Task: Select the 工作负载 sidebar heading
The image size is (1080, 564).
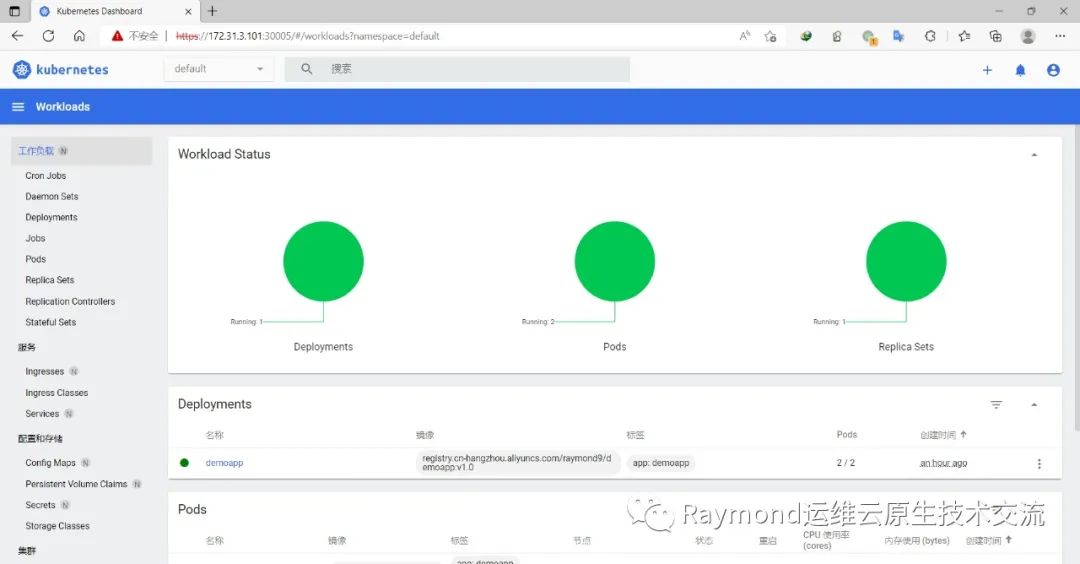Action: point(81,151)
